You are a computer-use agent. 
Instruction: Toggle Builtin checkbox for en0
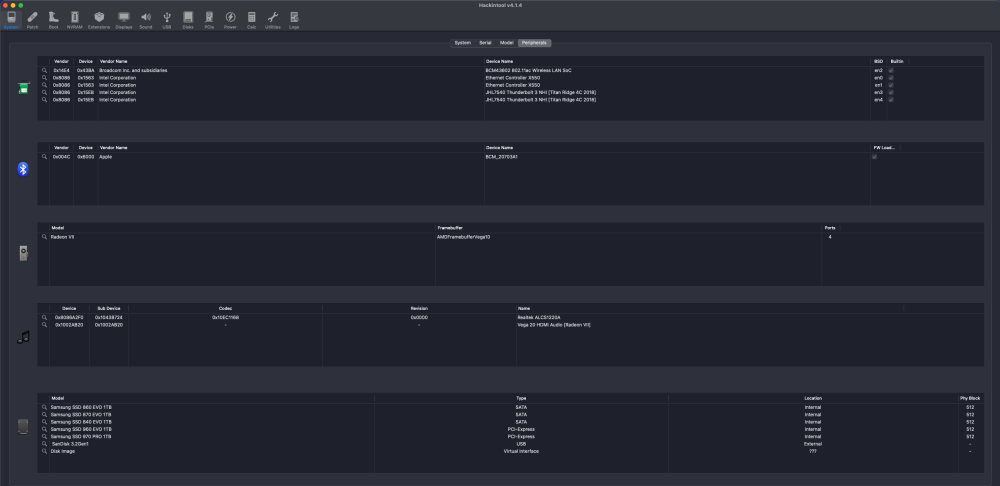(x=891, y=78)
